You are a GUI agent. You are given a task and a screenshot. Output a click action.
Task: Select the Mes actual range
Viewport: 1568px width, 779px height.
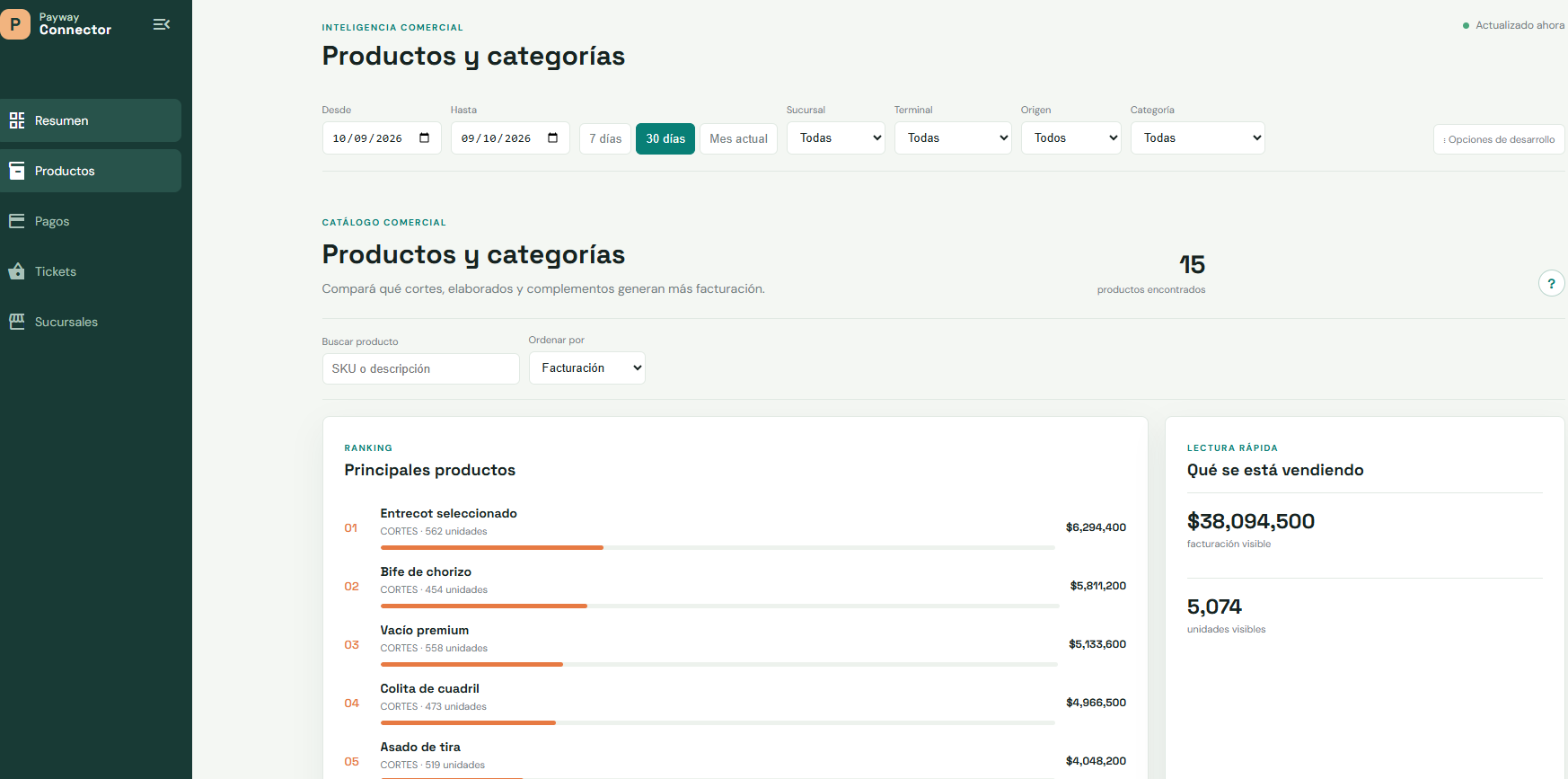(x=738, y=138)
